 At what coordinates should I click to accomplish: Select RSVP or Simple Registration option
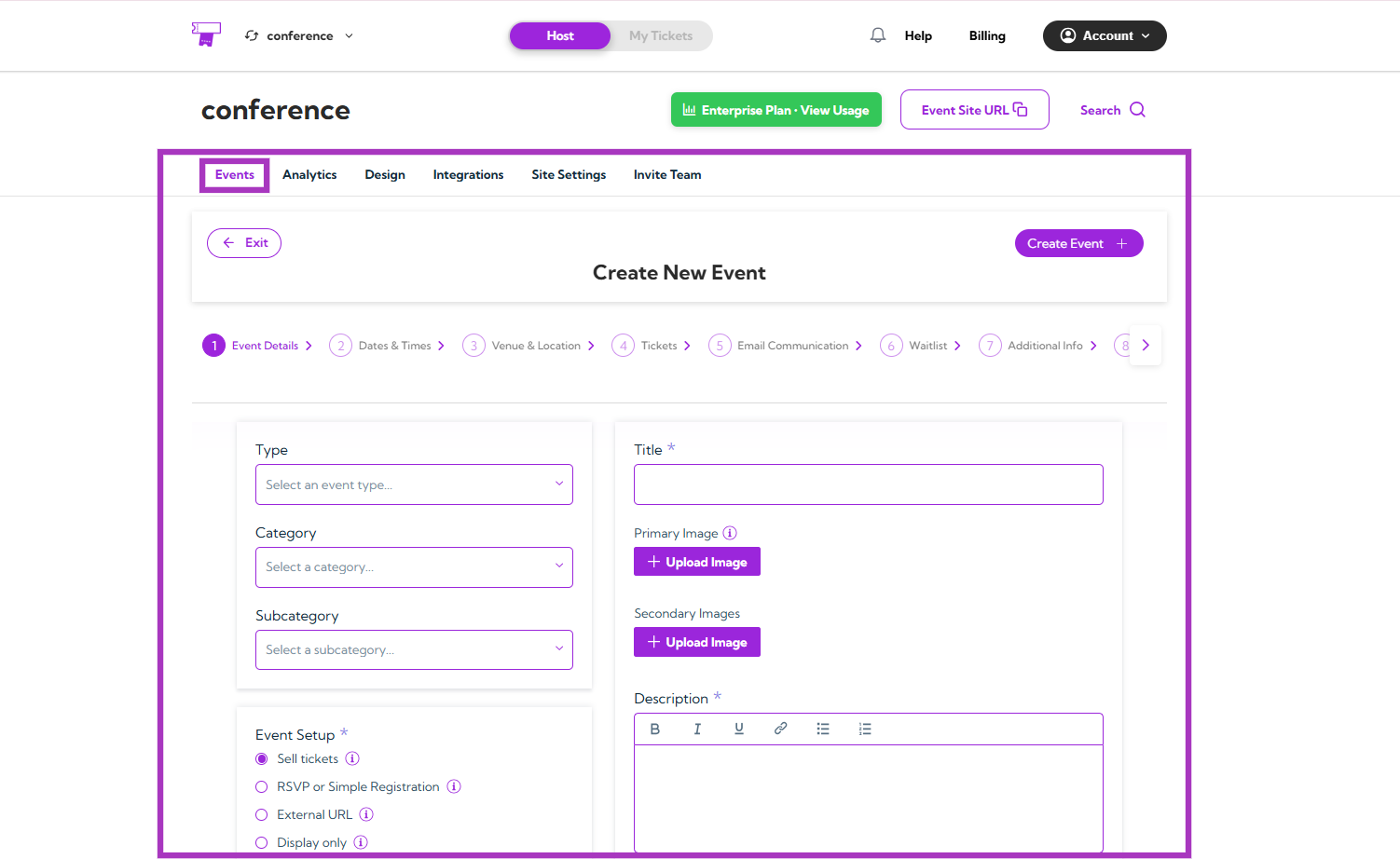point(262,786)
